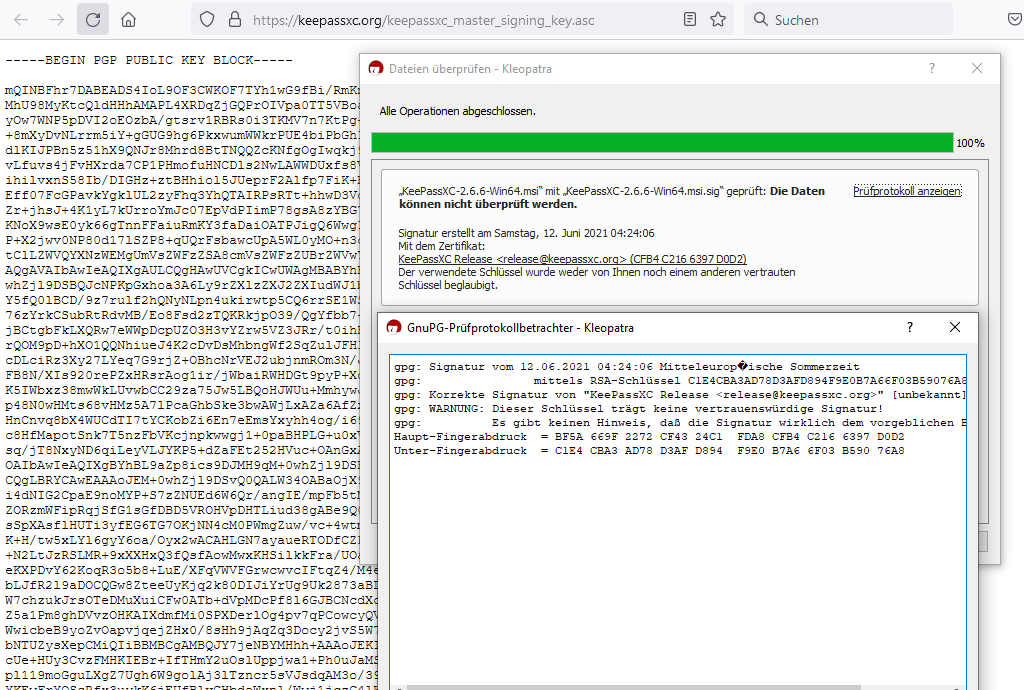Open help in Dateien überprüfen dialog

tap(932, 68)
